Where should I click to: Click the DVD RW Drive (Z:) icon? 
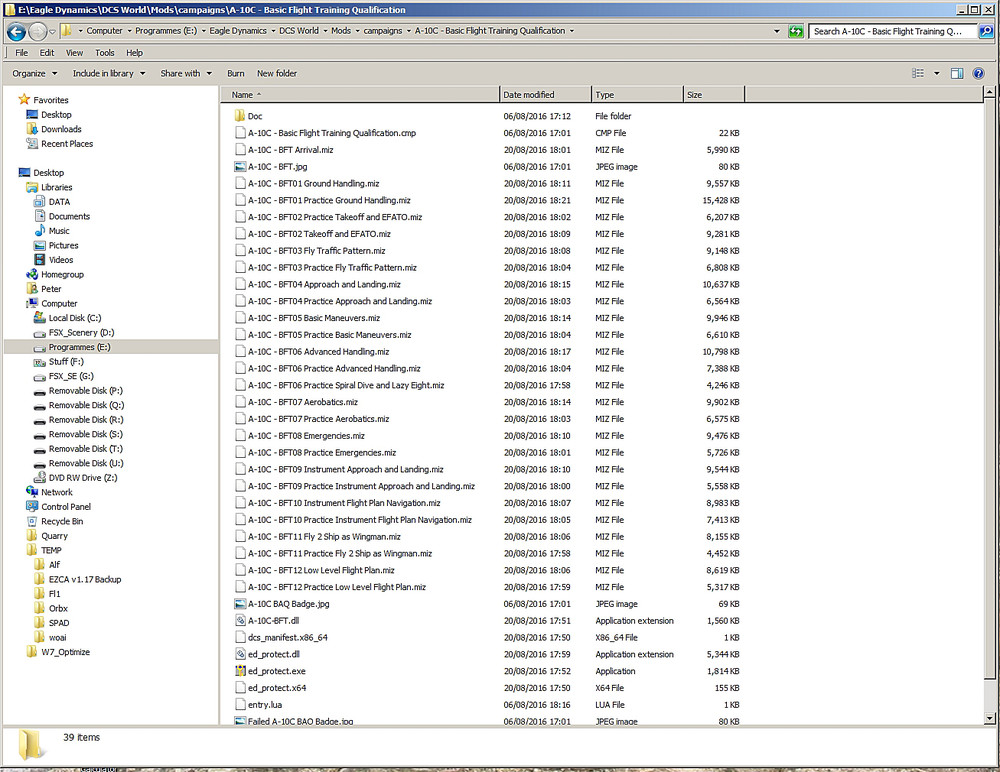coord(40,477)
